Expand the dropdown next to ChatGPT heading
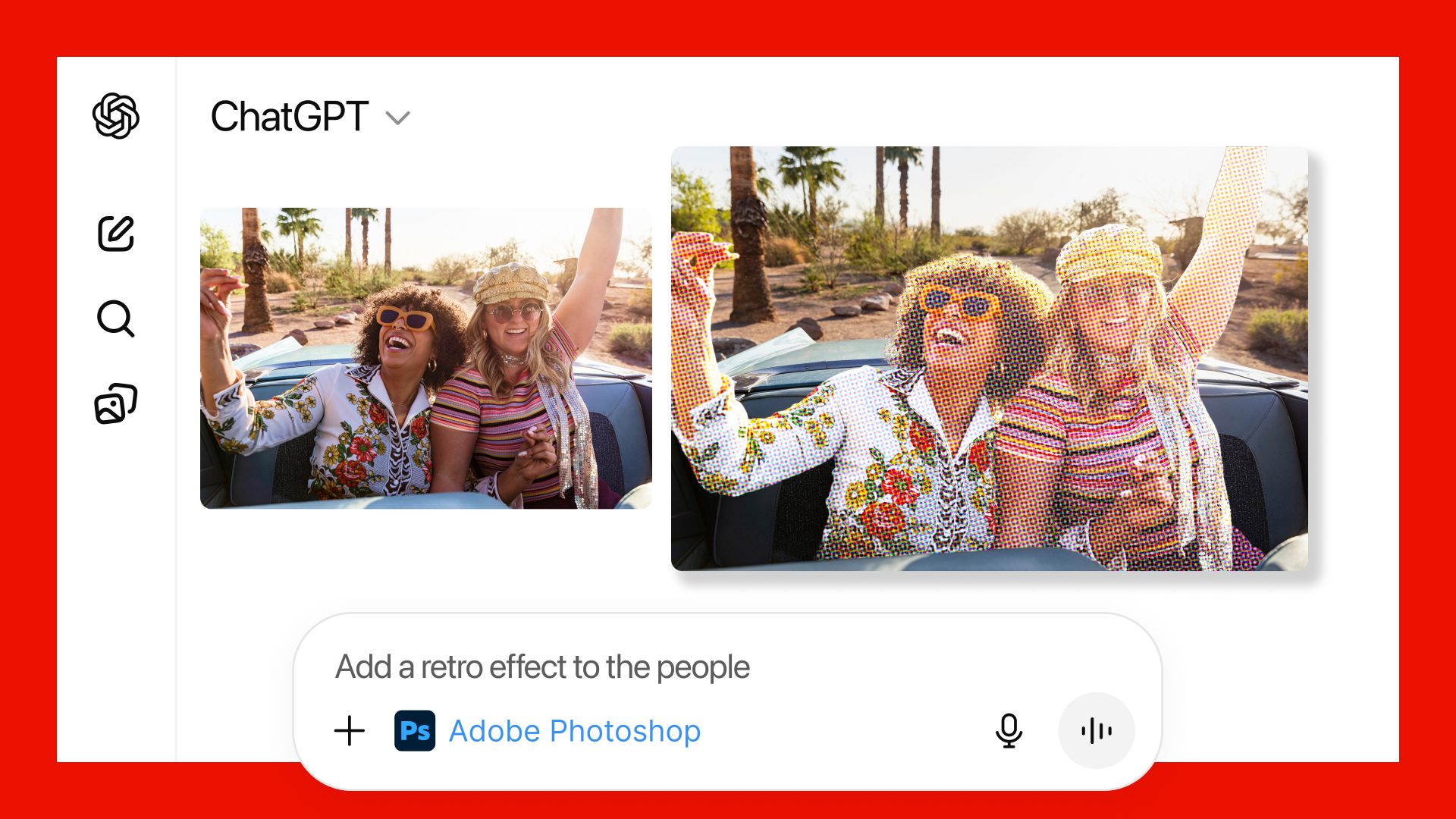 pyautogui.click(x=399, y=118)
